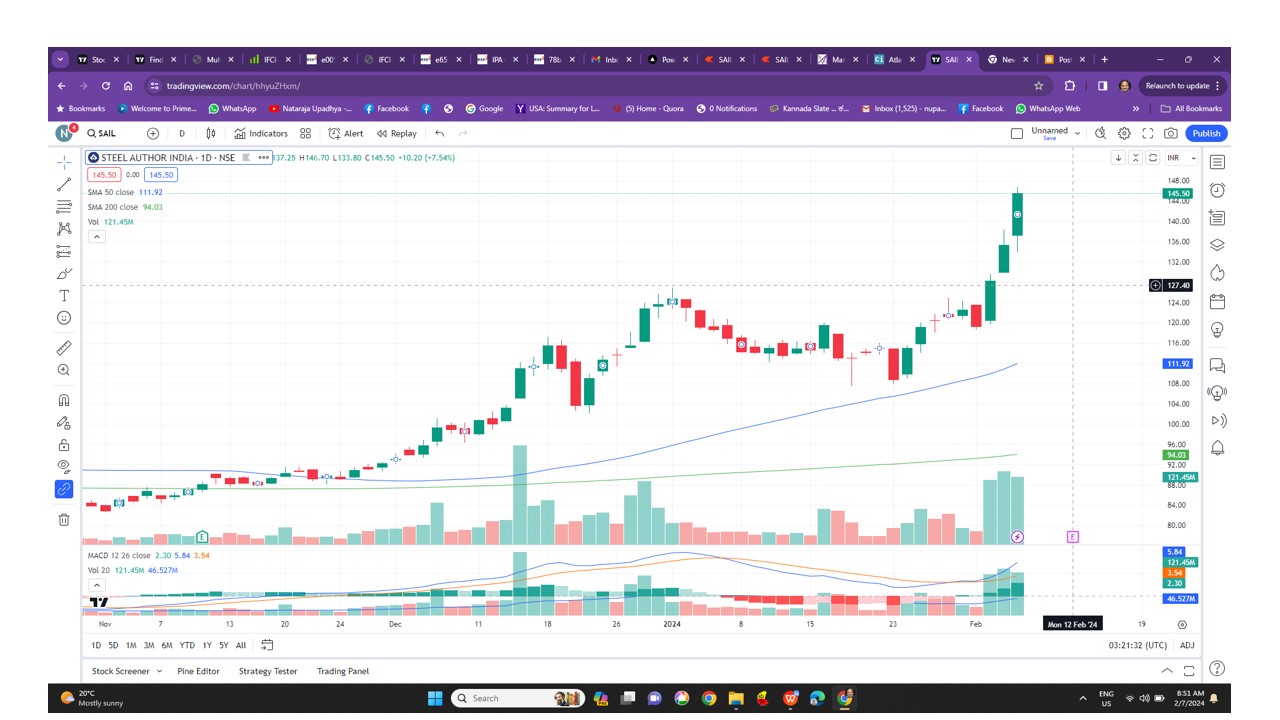This screenshot has width=1280, height=720.
Task: Open indicator templates grid
Action: point(306,133)
